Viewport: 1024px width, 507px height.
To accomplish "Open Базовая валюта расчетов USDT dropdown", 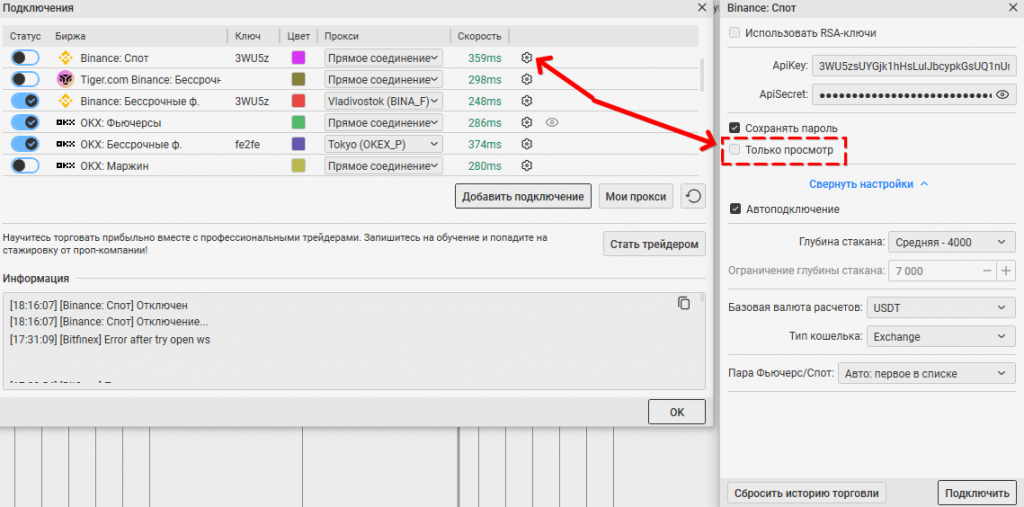I will 940,307.
